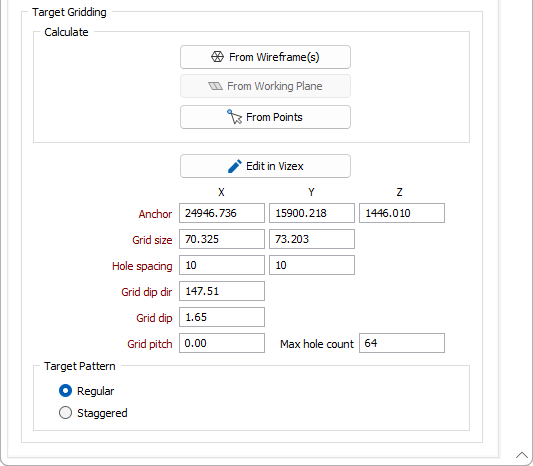Click the From Working Plane button
The image size is (533, 466).
tap(265, 86)
